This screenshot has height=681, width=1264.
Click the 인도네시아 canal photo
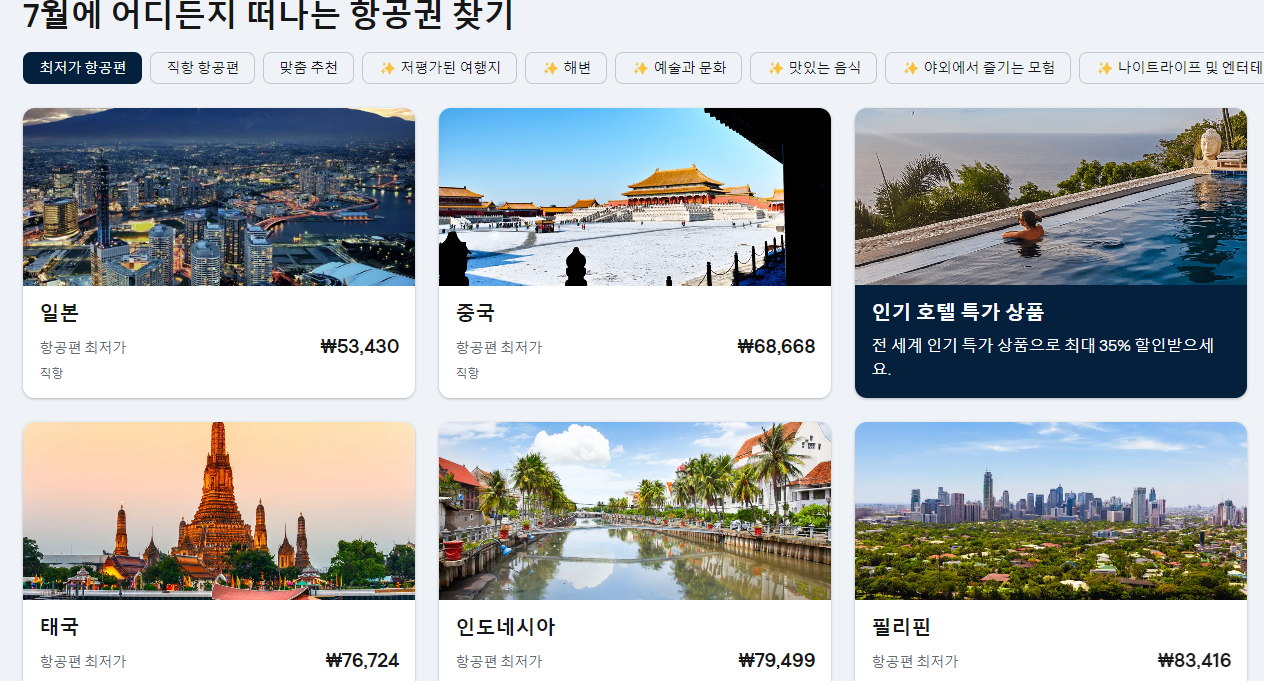(x=634, y=510)
